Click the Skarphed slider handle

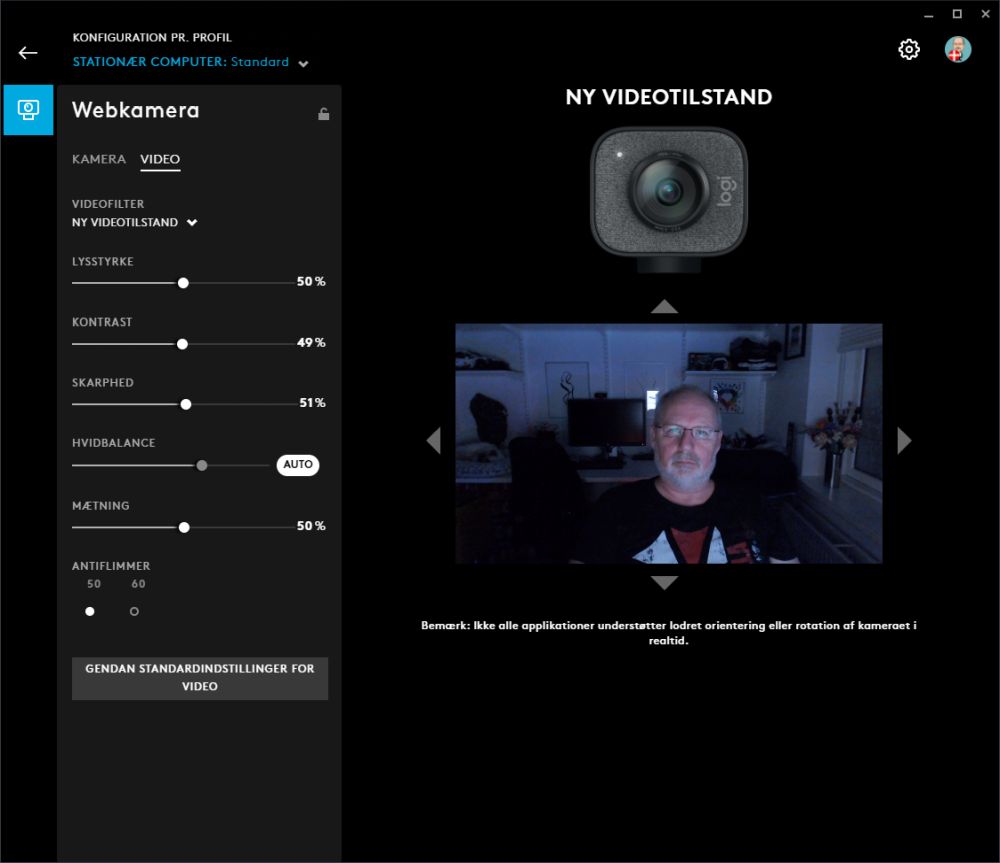pos(186,404)
